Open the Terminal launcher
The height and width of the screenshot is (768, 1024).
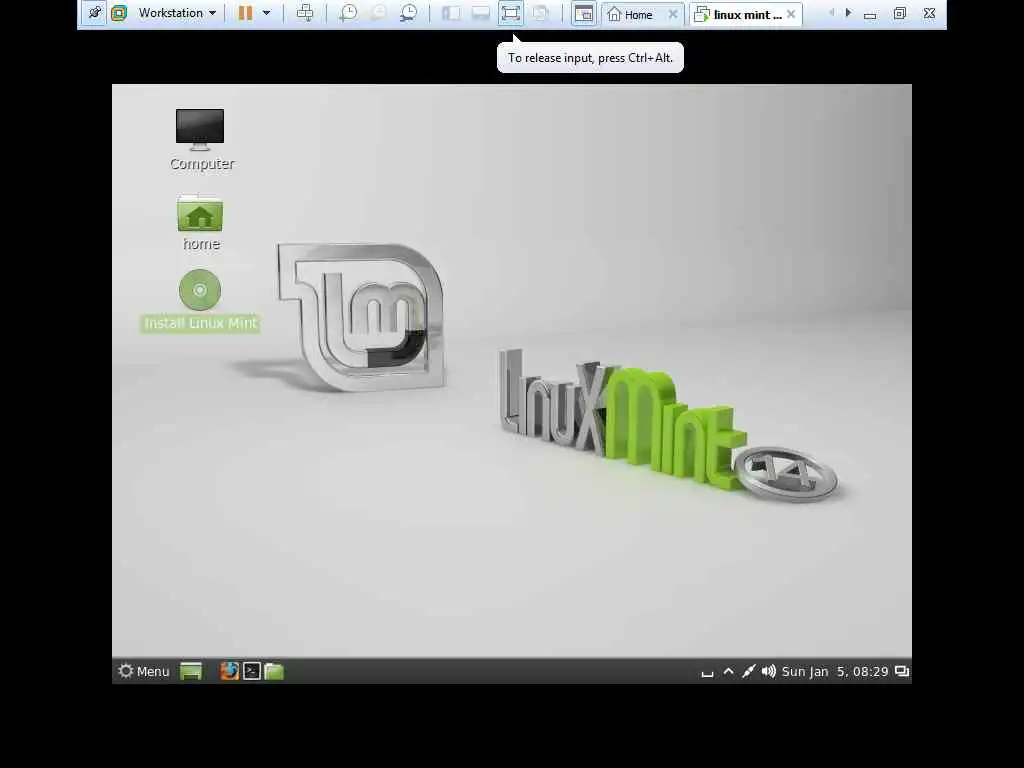click(252, 671)
